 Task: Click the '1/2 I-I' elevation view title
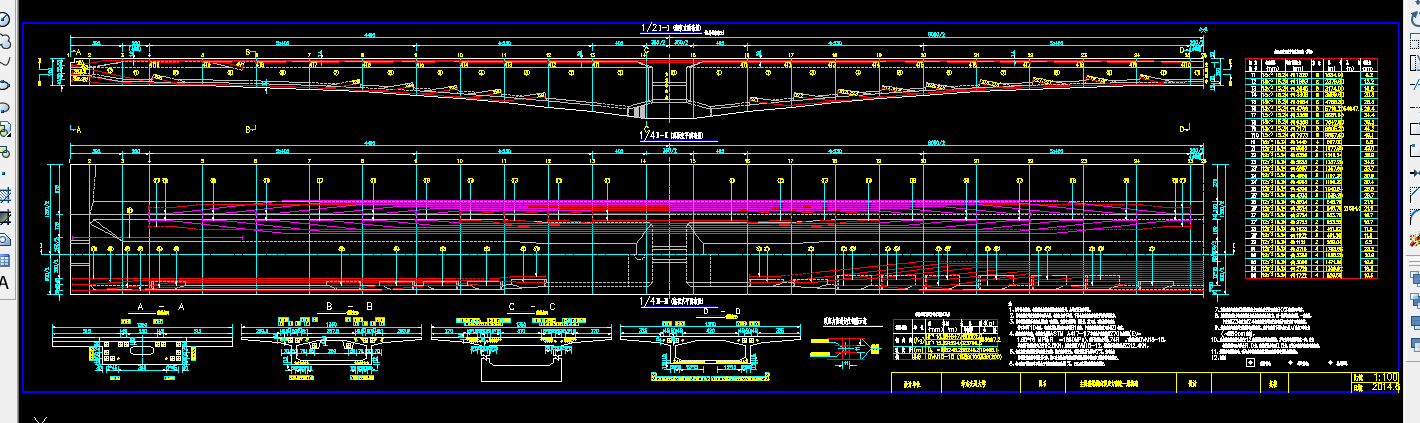click(673, 28)
